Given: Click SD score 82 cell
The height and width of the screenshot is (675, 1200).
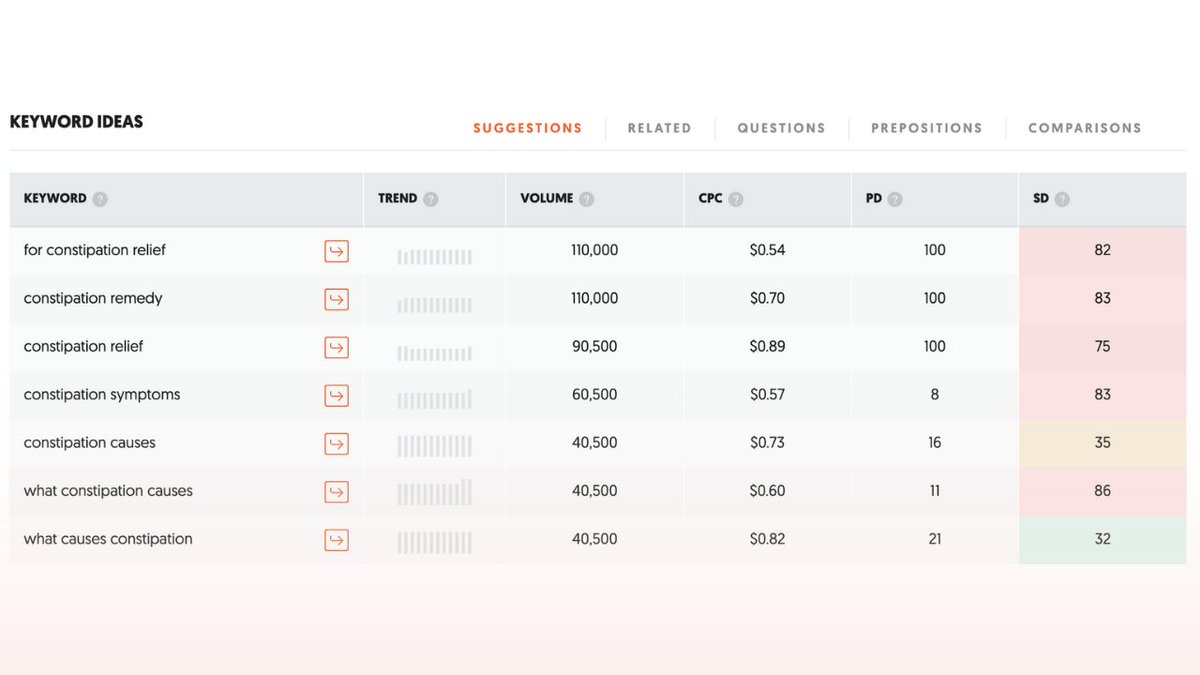Looking at the screenshot, I should pyautogui.click(x=1103, y=250).
